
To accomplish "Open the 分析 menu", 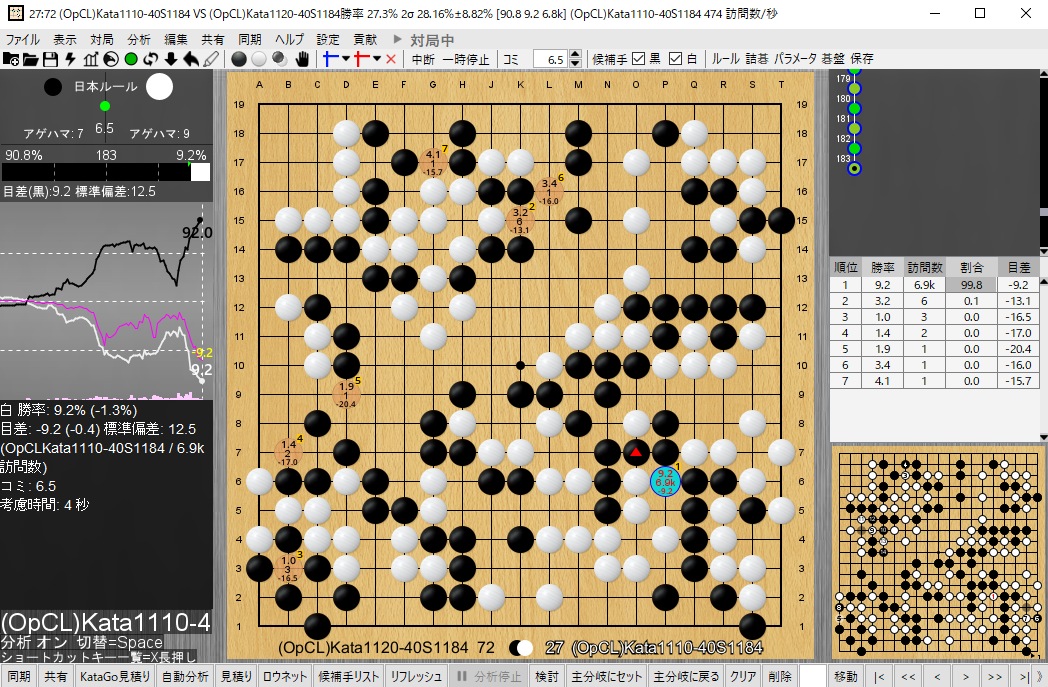I will click(x=139, y=39).
